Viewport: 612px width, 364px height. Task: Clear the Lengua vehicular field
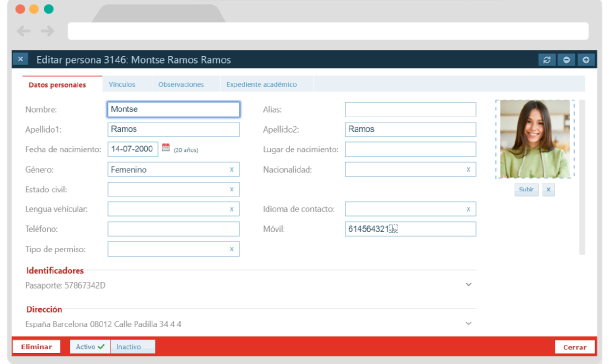pos(231,209)
